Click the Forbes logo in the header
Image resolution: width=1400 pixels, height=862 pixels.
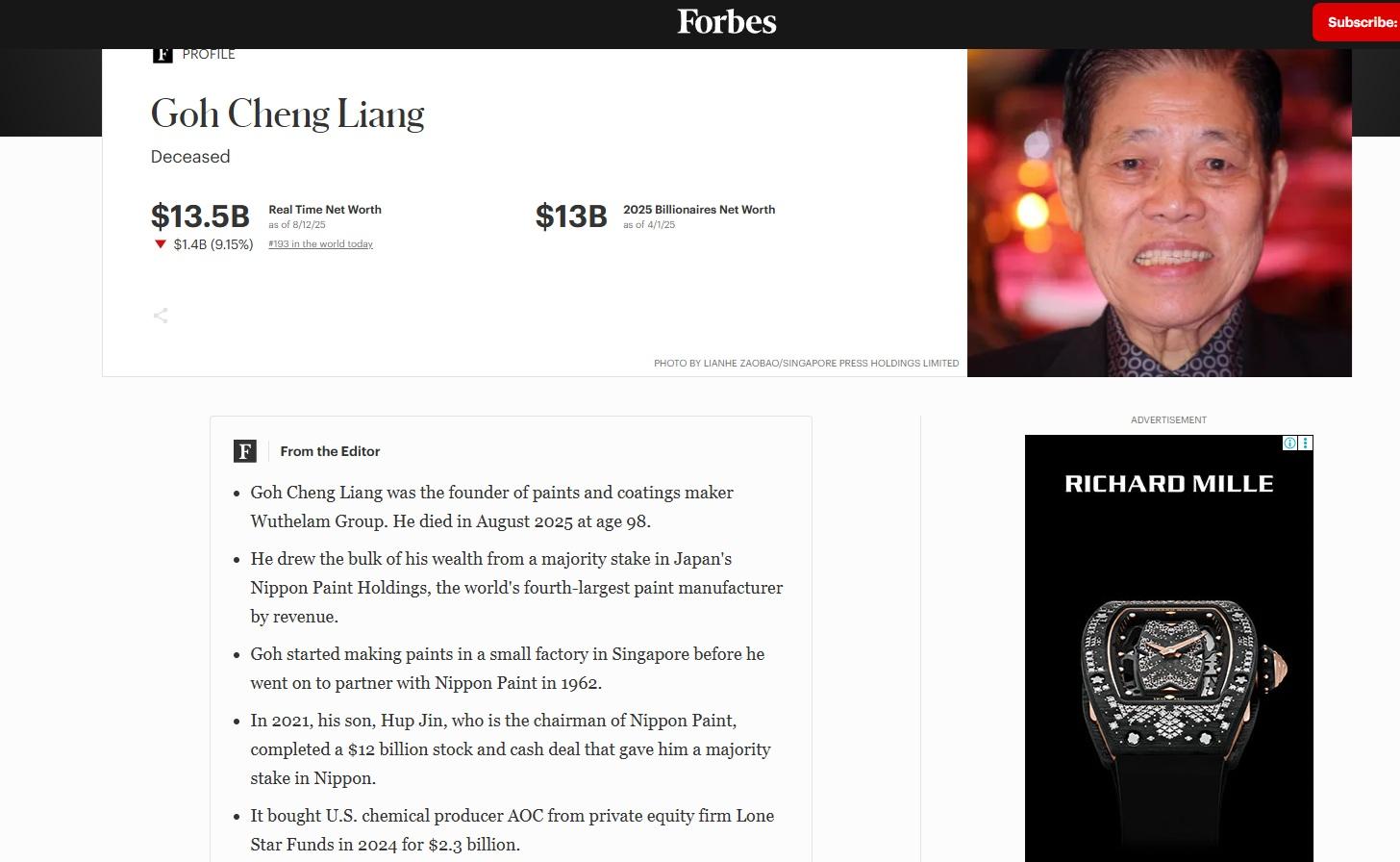coord(727,21)
